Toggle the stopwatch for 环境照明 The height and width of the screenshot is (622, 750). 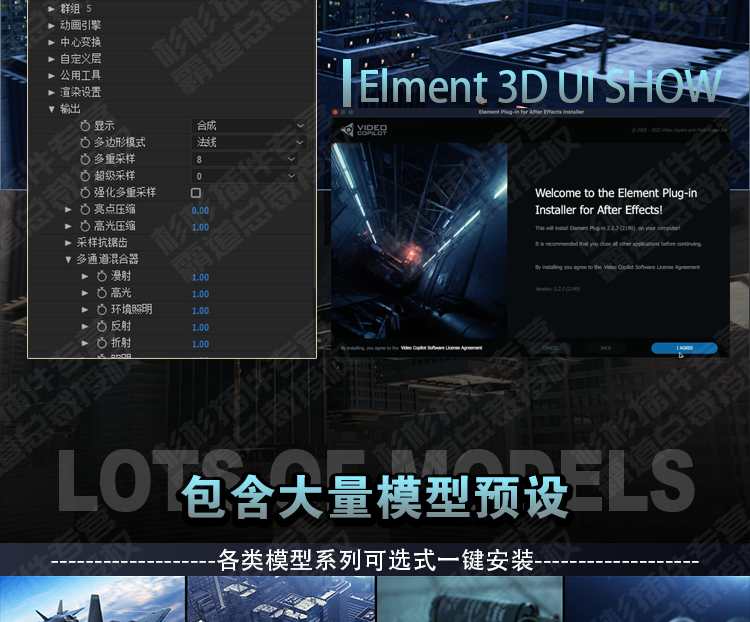102,310
